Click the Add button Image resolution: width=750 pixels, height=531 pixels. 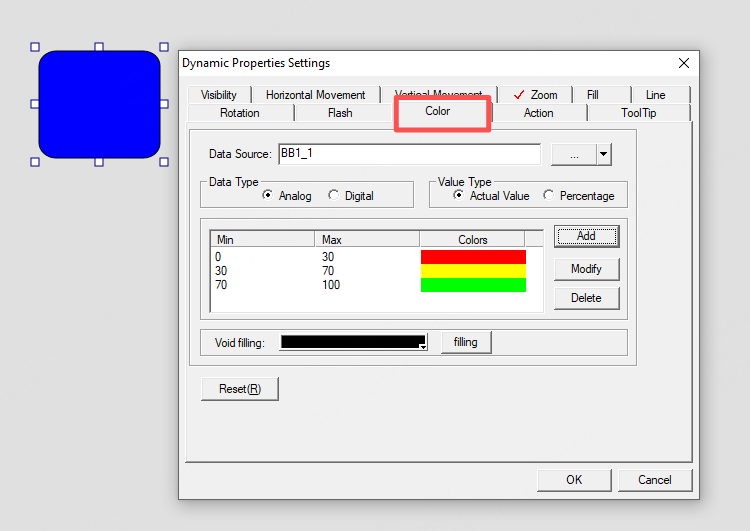pos(586,236)
